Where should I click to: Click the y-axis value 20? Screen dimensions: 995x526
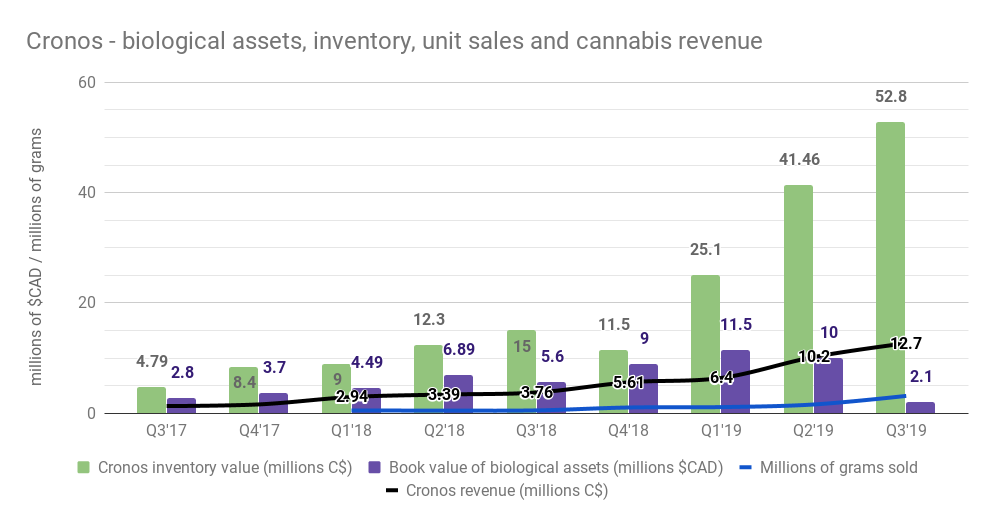[87, 303]
